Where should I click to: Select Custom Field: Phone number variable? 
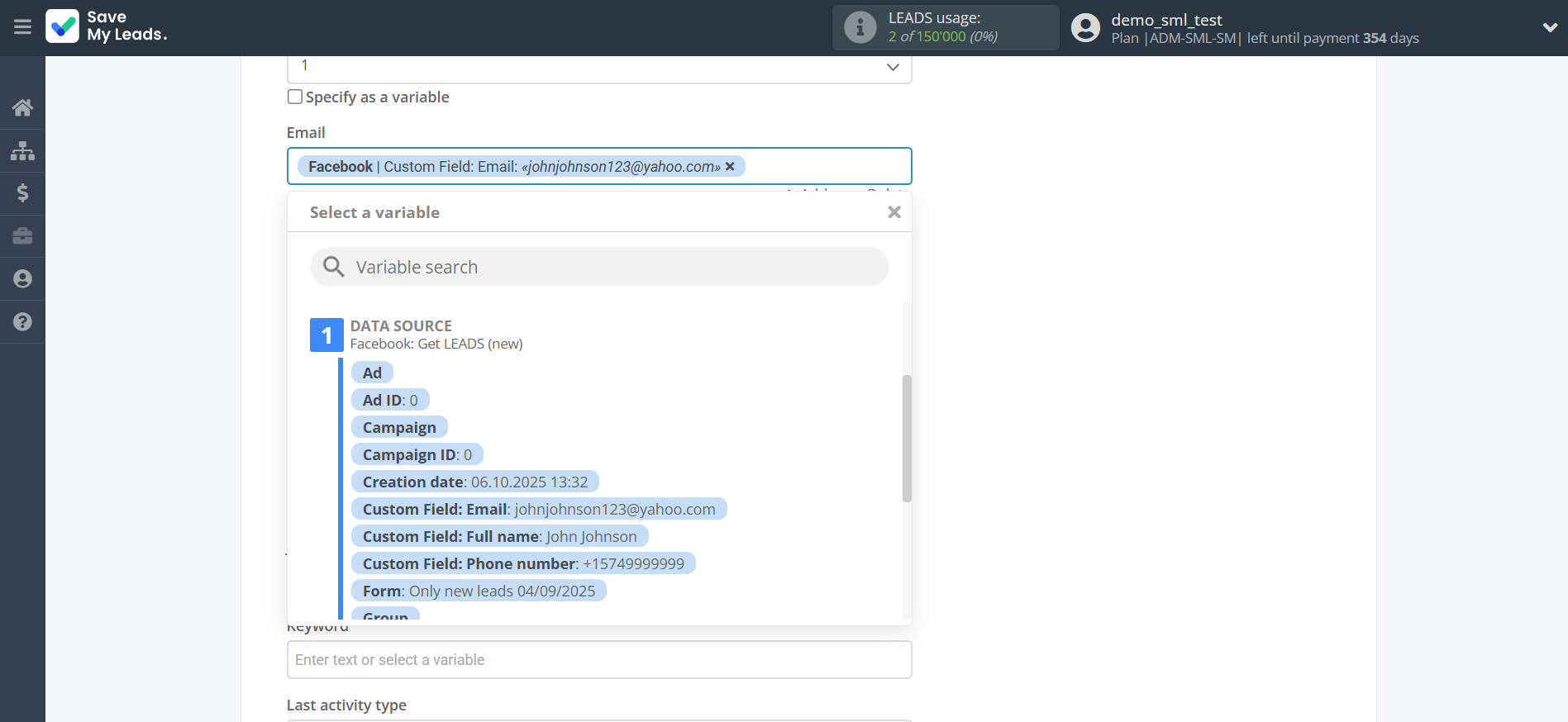click(522, 564)
